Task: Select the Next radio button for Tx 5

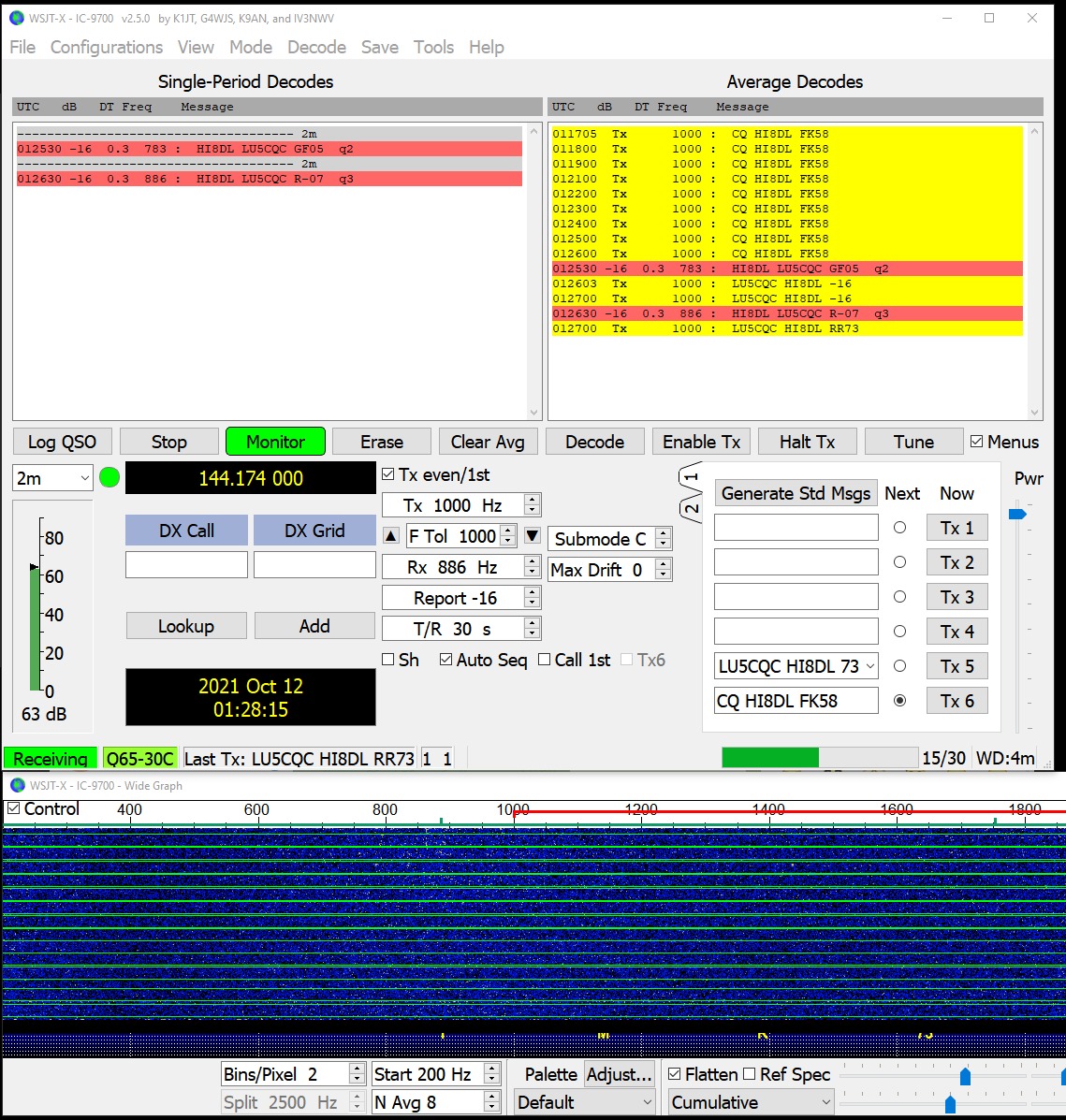Action: [x=899, y=666]
